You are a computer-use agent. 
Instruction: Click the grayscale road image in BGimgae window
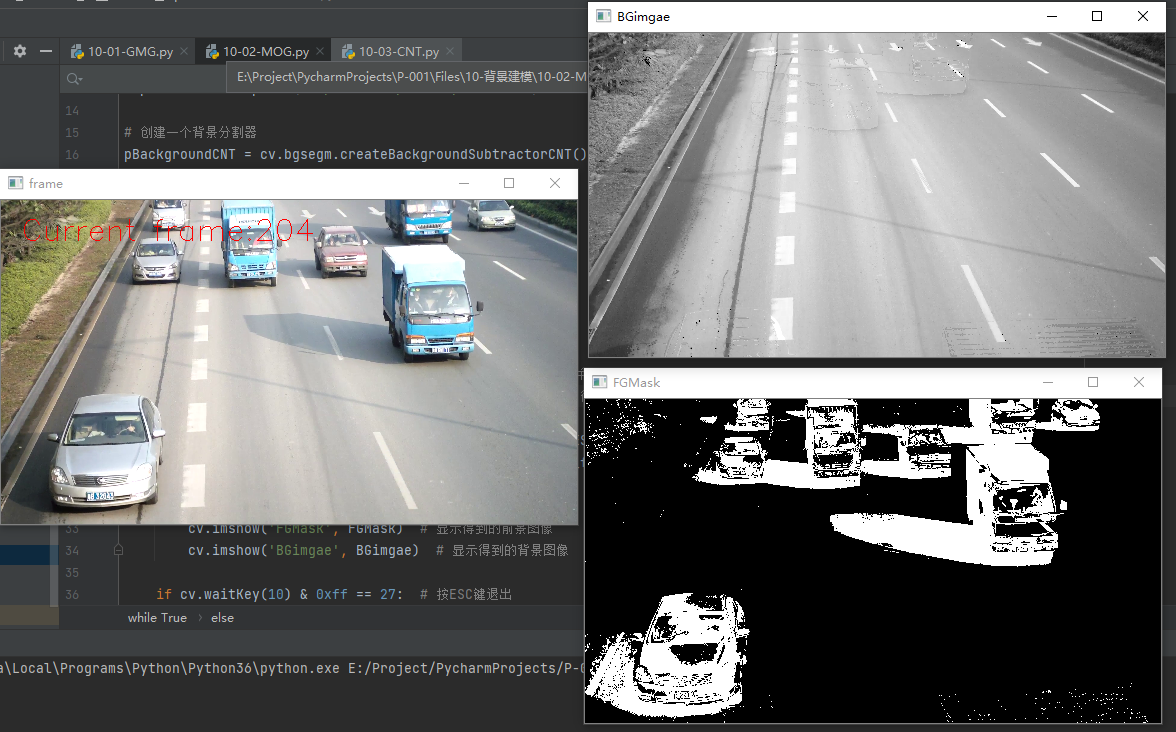point(877,195)
